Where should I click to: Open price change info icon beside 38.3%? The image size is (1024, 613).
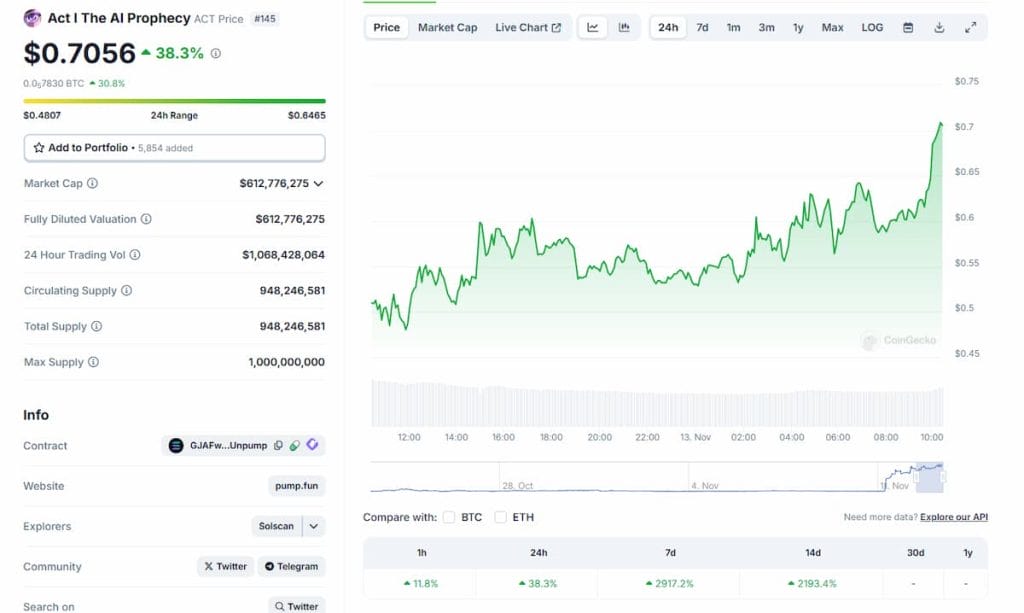(x=216, y=54)
